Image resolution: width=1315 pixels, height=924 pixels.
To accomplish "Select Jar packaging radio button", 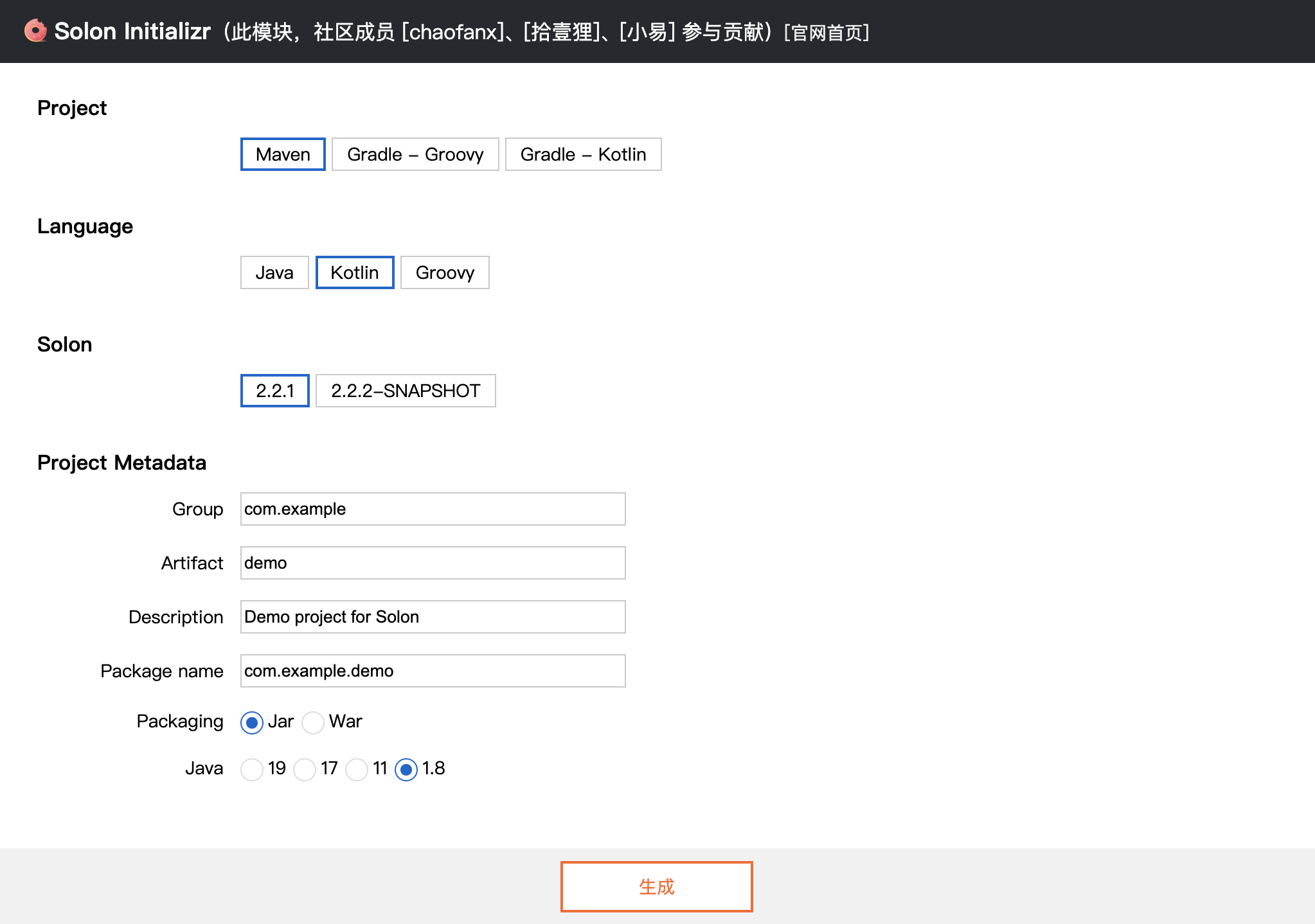I will pyautogui.click(x=252, y=723).
